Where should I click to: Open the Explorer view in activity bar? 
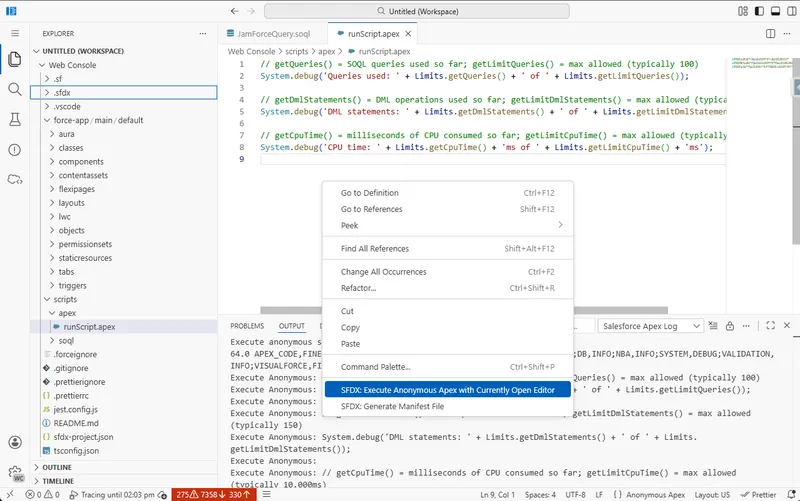point(15,59)
